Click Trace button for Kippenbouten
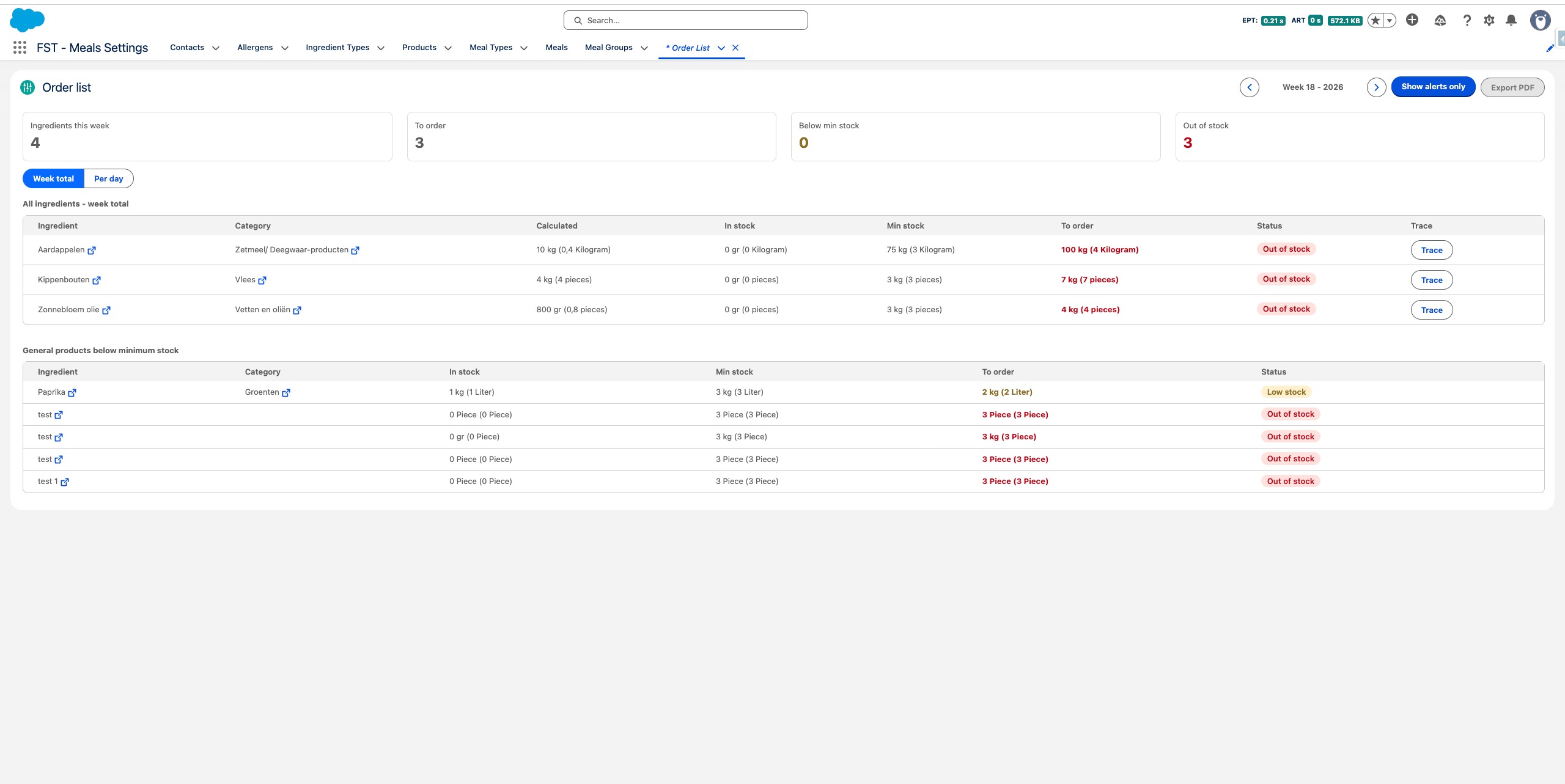Image resolution: width=1565 pixels, height=784 pixels. click(x=1431, y=280)
